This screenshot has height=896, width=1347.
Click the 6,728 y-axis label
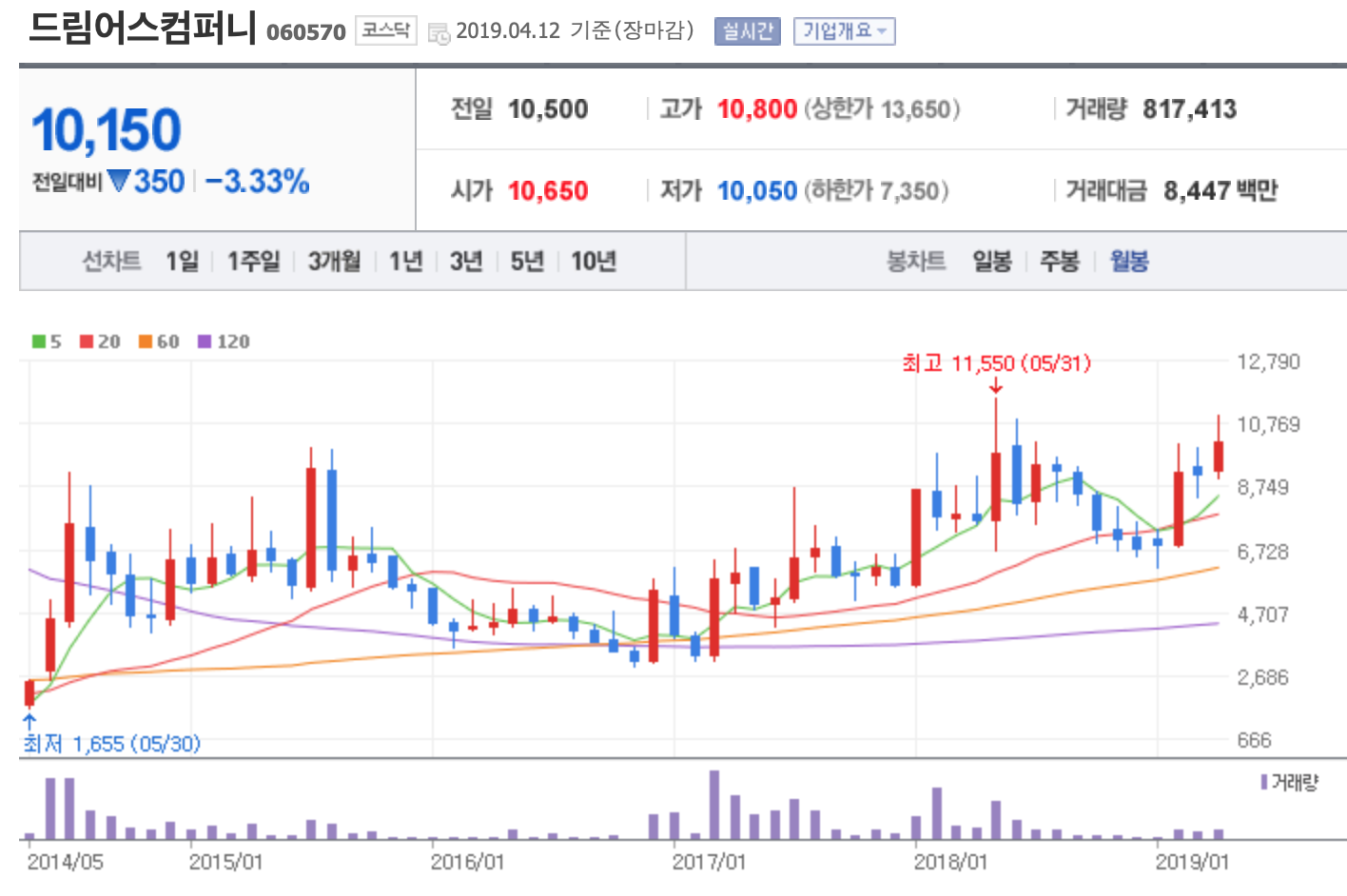1262,552
